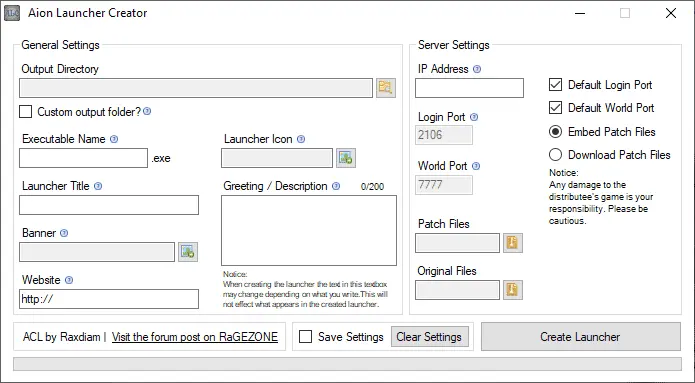Viewport: 695px width, 383px height.
Task: Click the IP Address input box
Action: 469,88
